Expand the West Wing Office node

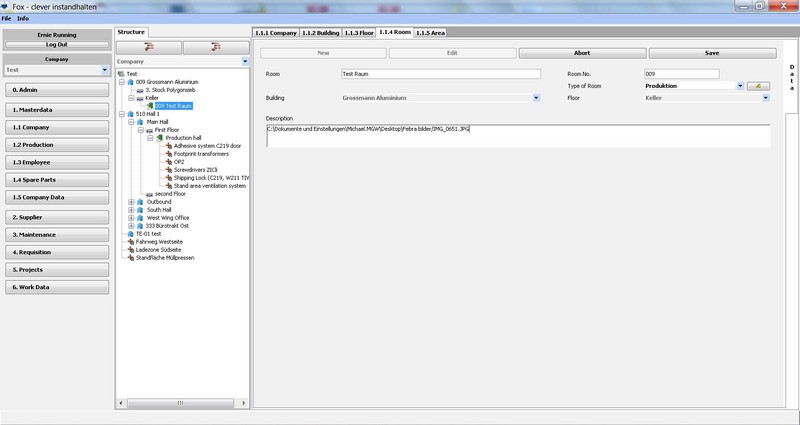(131, 217)
